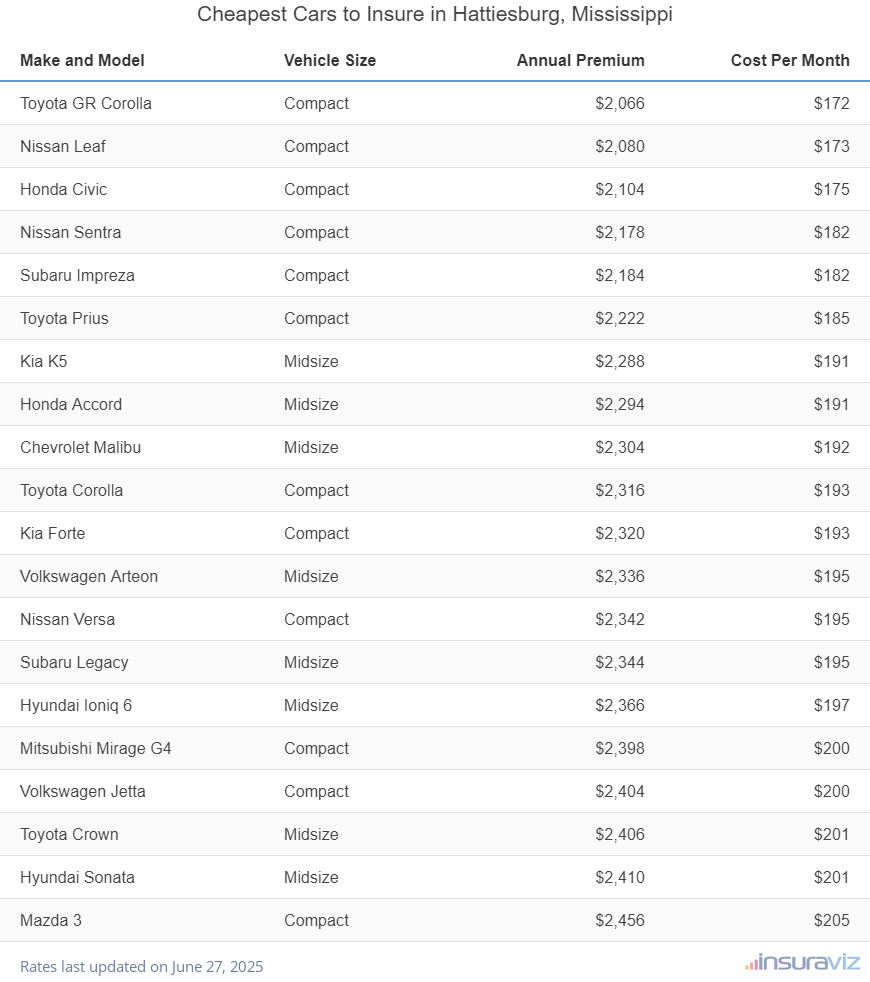Click the Cost Per Month column header
Viewport: 870px width, 982px height.
click(x=790, y=60)
